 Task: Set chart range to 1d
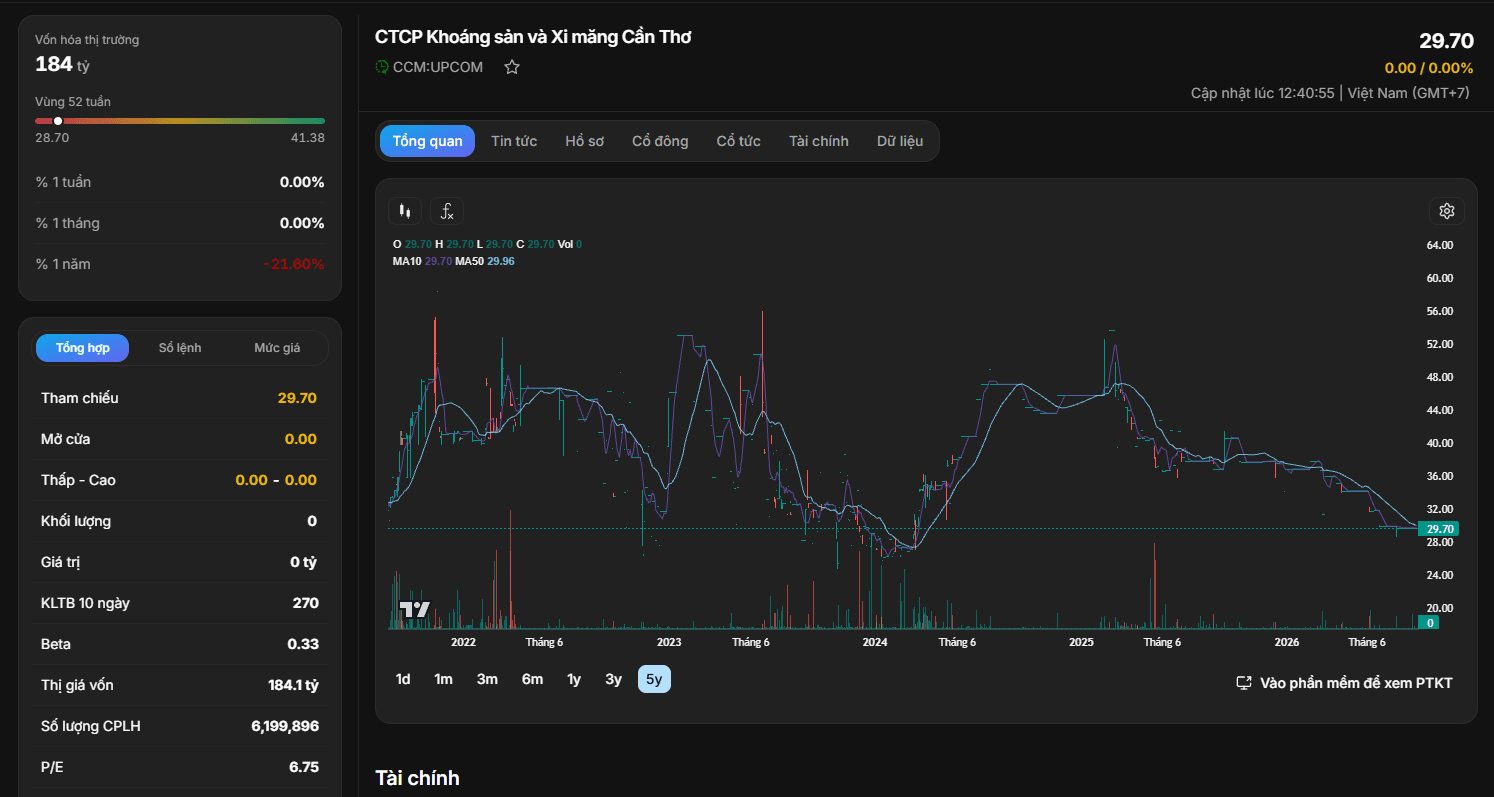point(403,679)
